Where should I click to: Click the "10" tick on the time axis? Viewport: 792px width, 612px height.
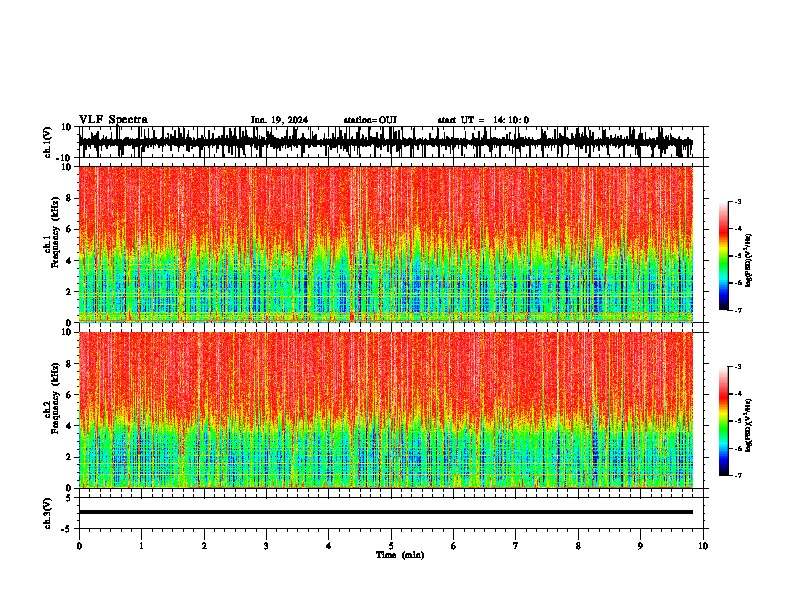pyautogui.click(x=703, y=546)
